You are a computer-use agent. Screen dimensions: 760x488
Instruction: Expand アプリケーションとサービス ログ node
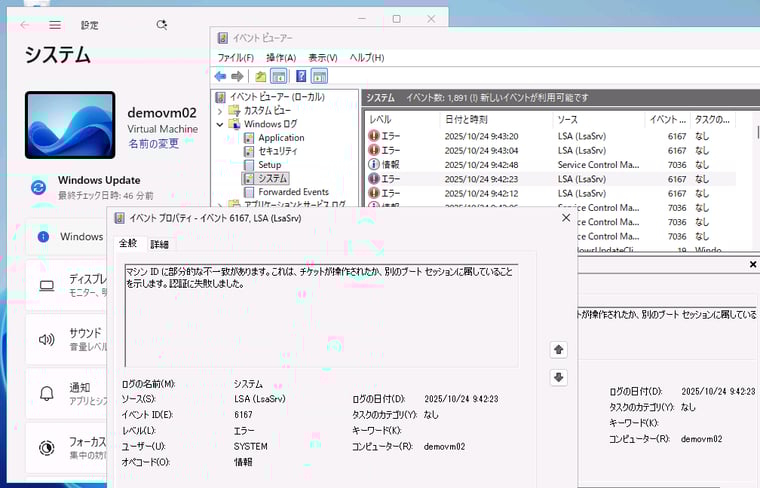pos(220,205)
